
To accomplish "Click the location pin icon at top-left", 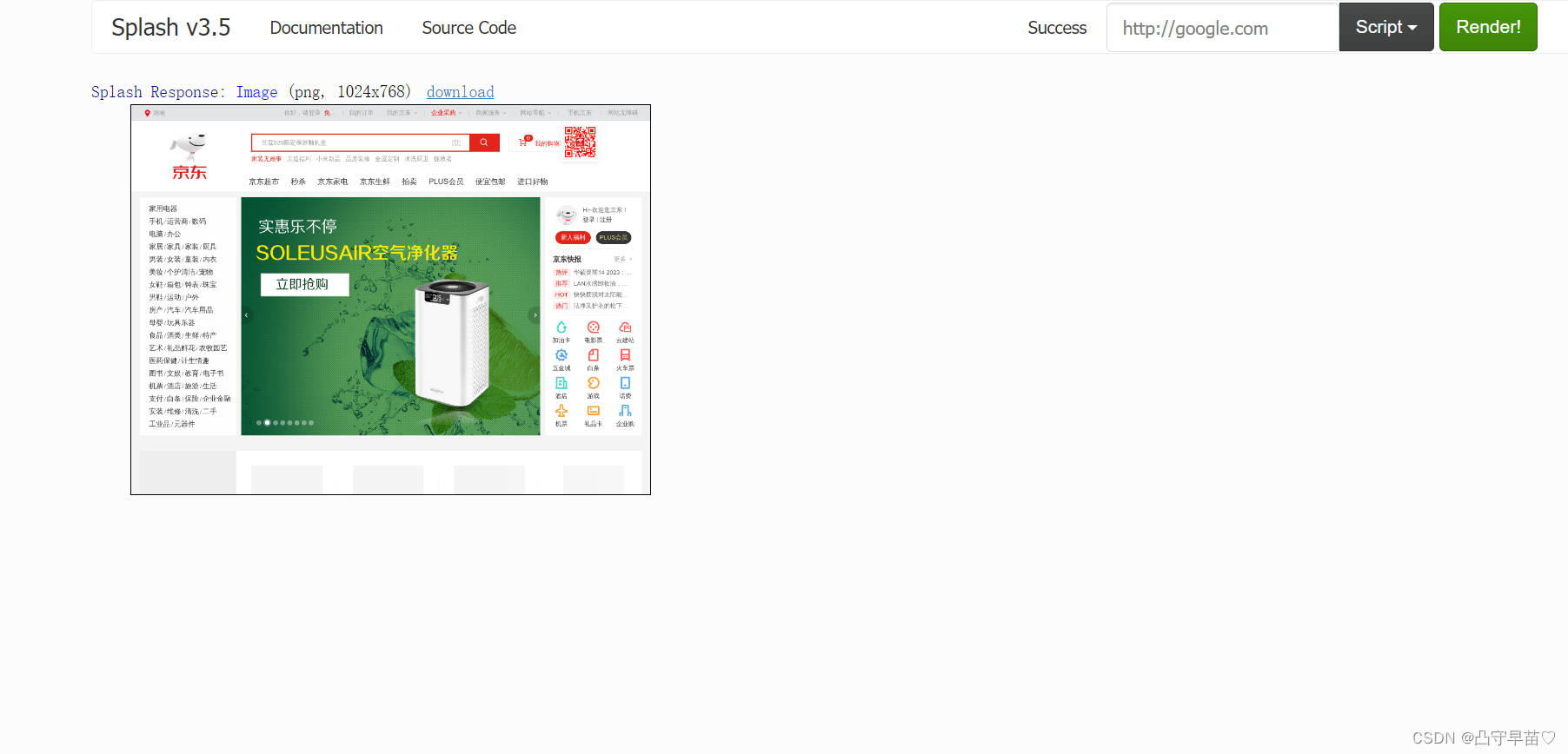I will tap(148, 113).
